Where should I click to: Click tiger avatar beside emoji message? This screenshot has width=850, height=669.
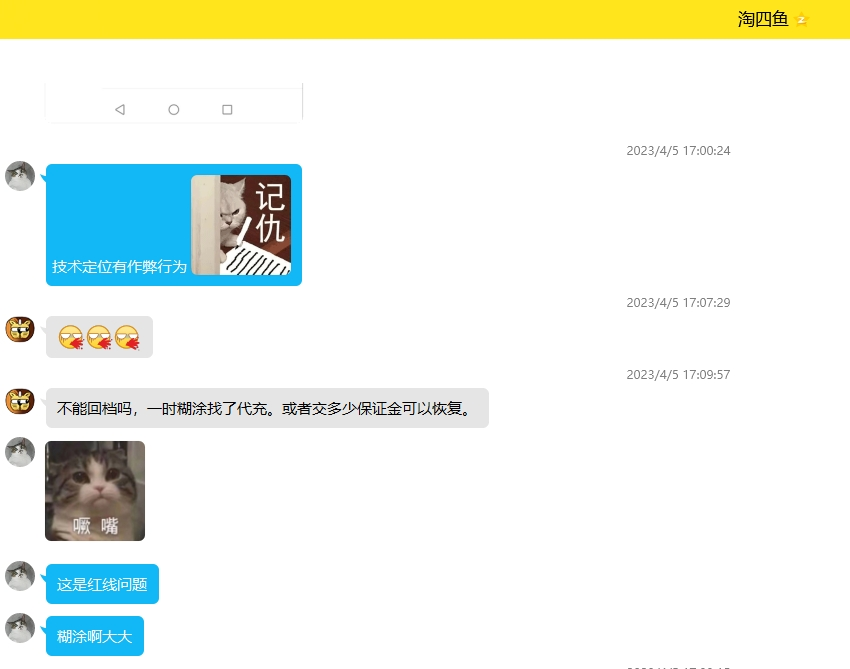pyautogui.click(x=20, y=329)
